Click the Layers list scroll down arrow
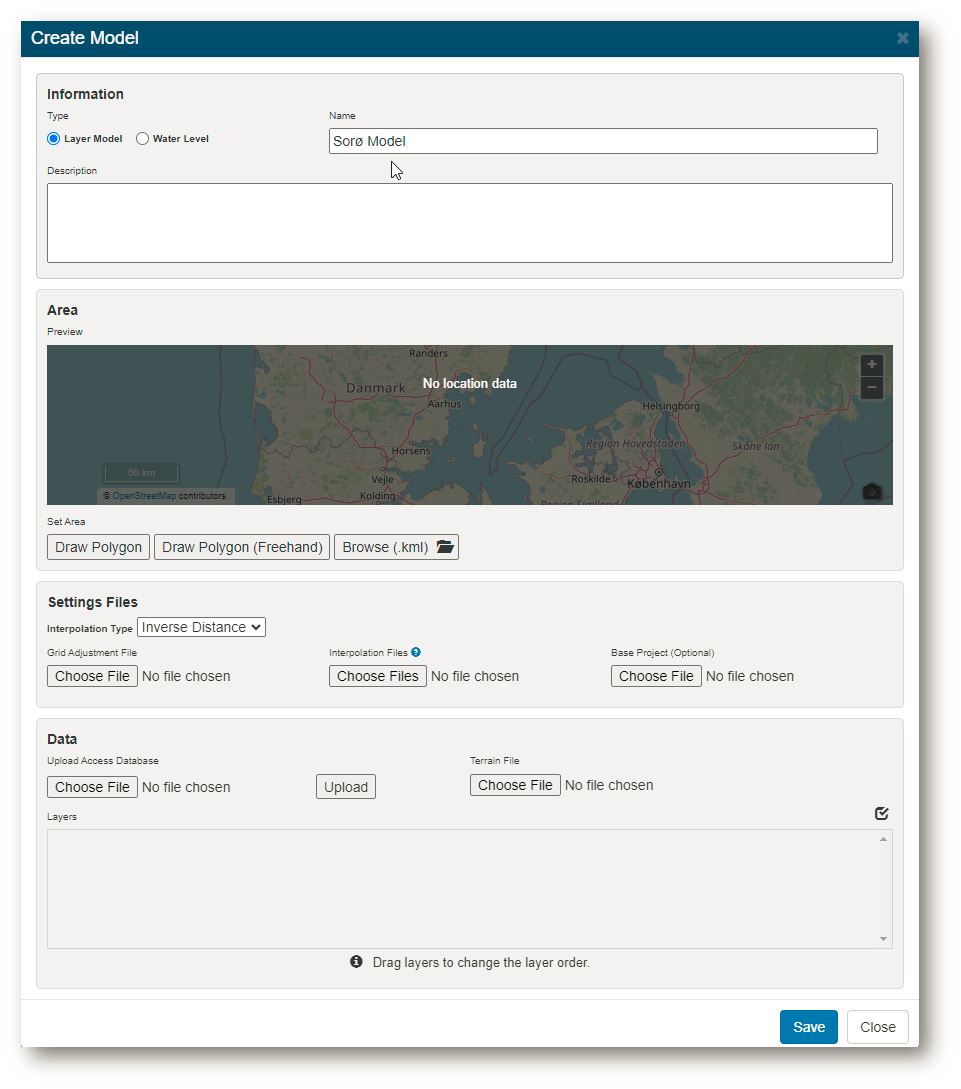961x1089 pixels. click(x=883, y=939)
